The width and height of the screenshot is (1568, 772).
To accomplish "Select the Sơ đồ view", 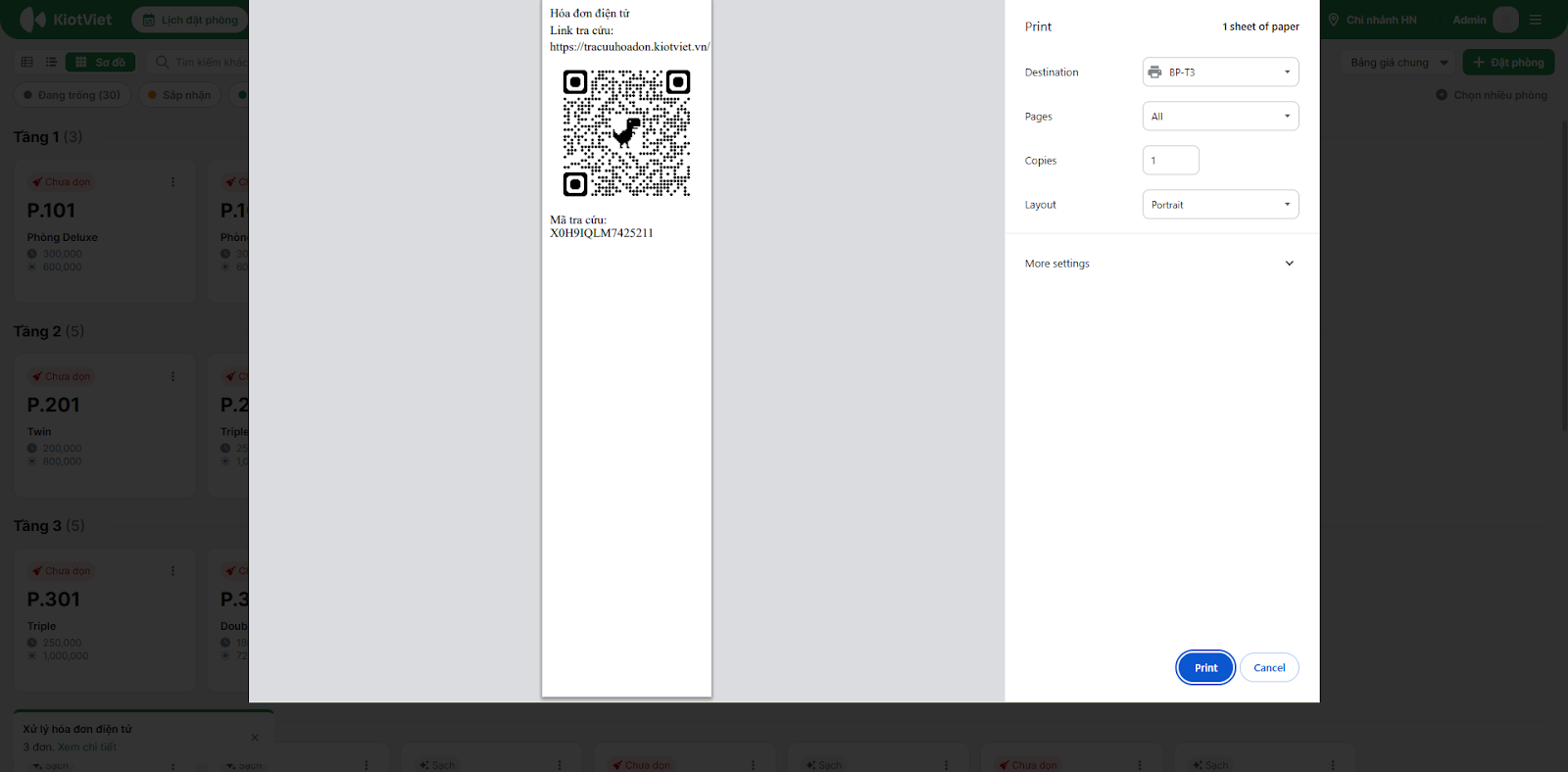I will [101, 62].
